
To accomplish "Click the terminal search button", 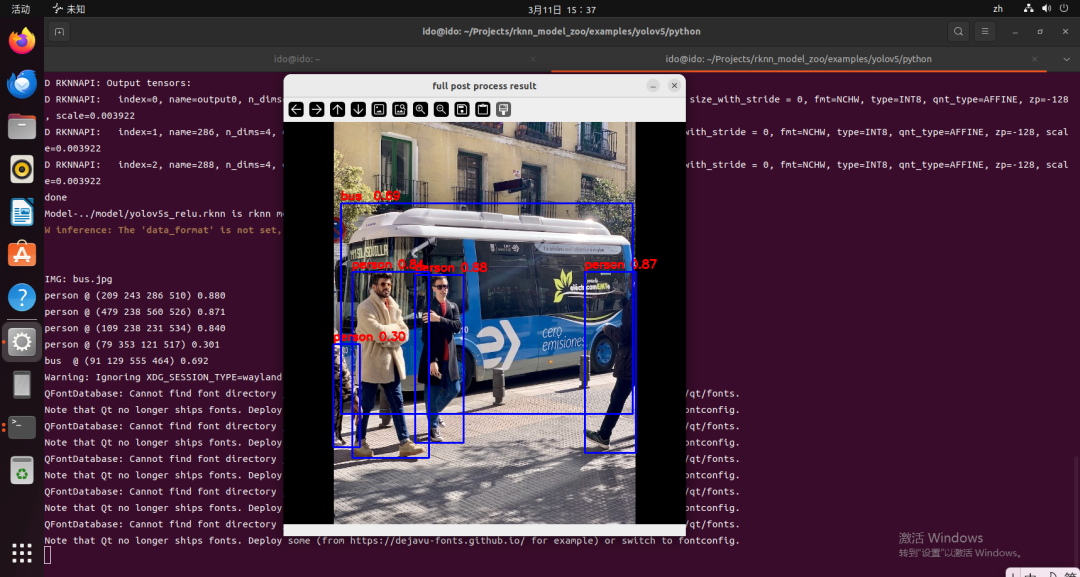I will (958, 32).
